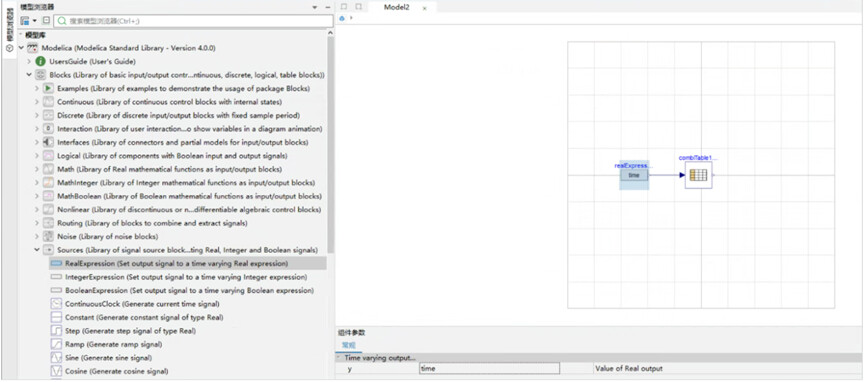Screen dimensions: 864x382
Task: Click the Discrete package icon
Action: coord(48,115)
